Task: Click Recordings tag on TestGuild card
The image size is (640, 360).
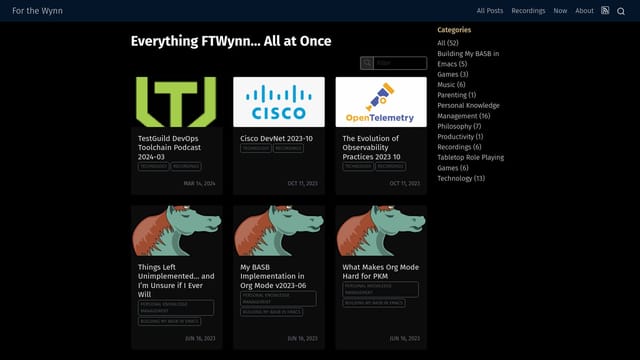Action: (x=186, y=166)
